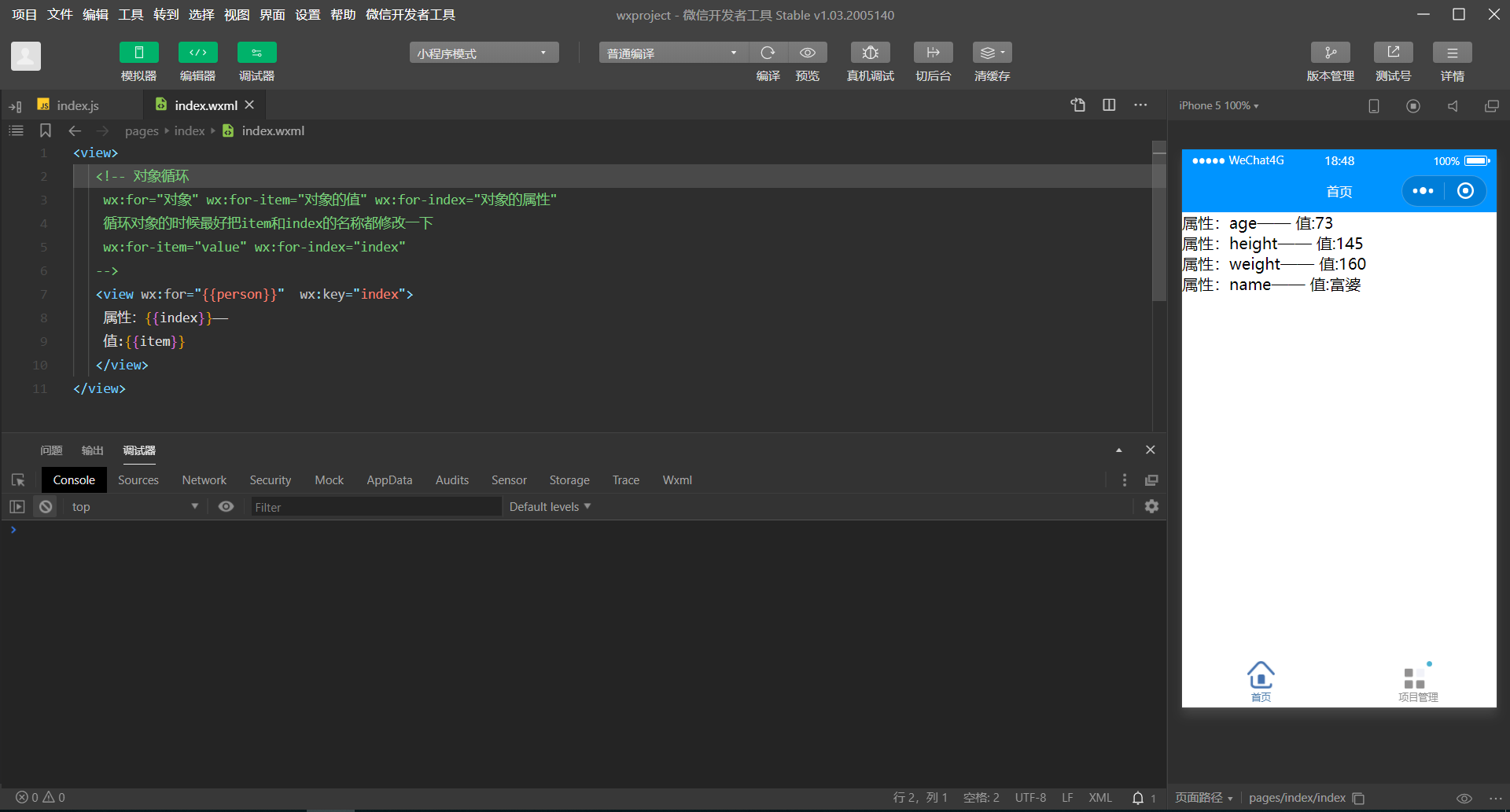Select the 项目管理 tab in simulator

click(1418, 683)
